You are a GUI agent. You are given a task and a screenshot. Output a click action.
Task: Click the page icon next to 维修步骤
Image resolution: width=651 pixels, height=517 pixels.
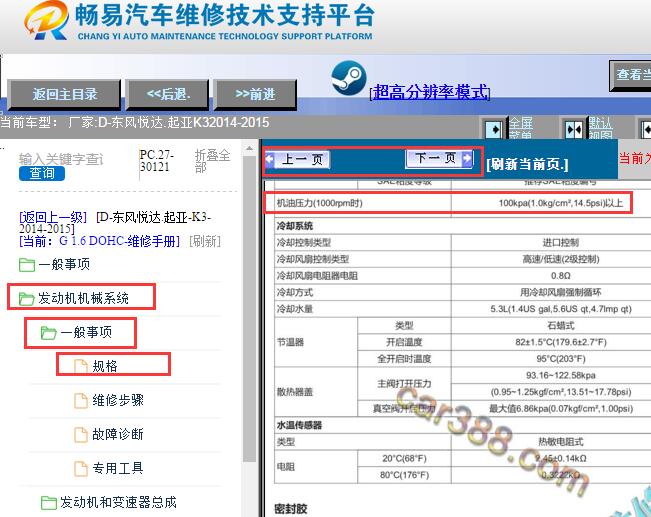pyautogui.click(x=81, y=401)
